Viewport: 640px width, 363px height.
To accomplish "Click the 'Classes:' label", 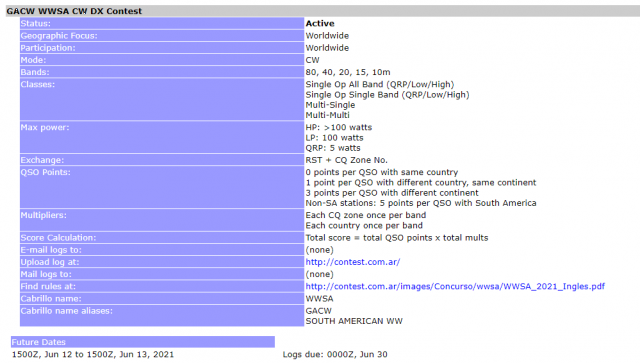I will click(x=38, y=85).
